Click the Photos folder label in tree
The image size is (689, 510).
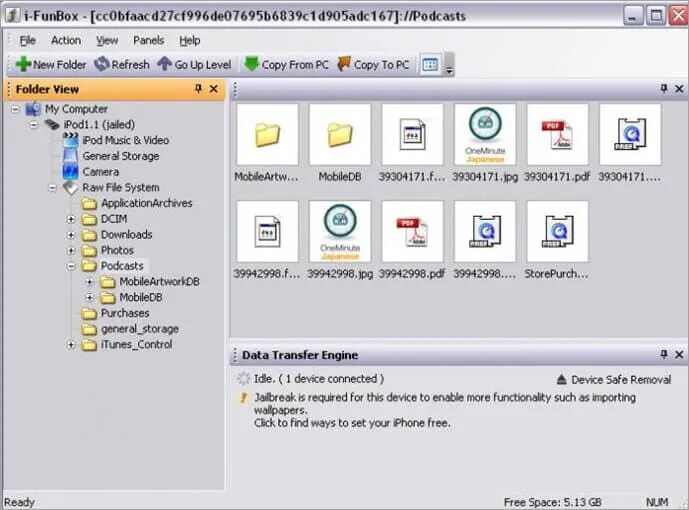pyautogui.click(x=117, y=250)
